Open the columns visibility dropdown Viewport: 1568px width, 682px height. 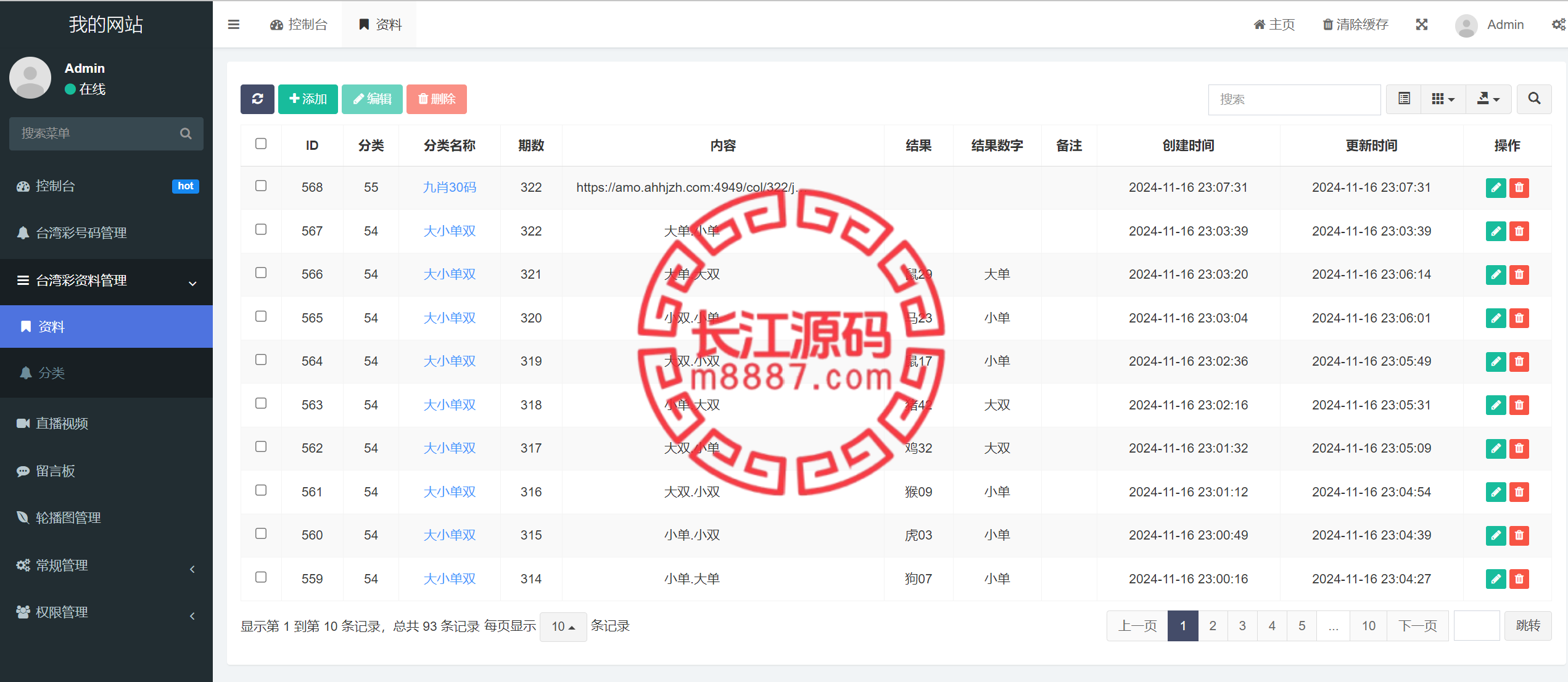1443,99
